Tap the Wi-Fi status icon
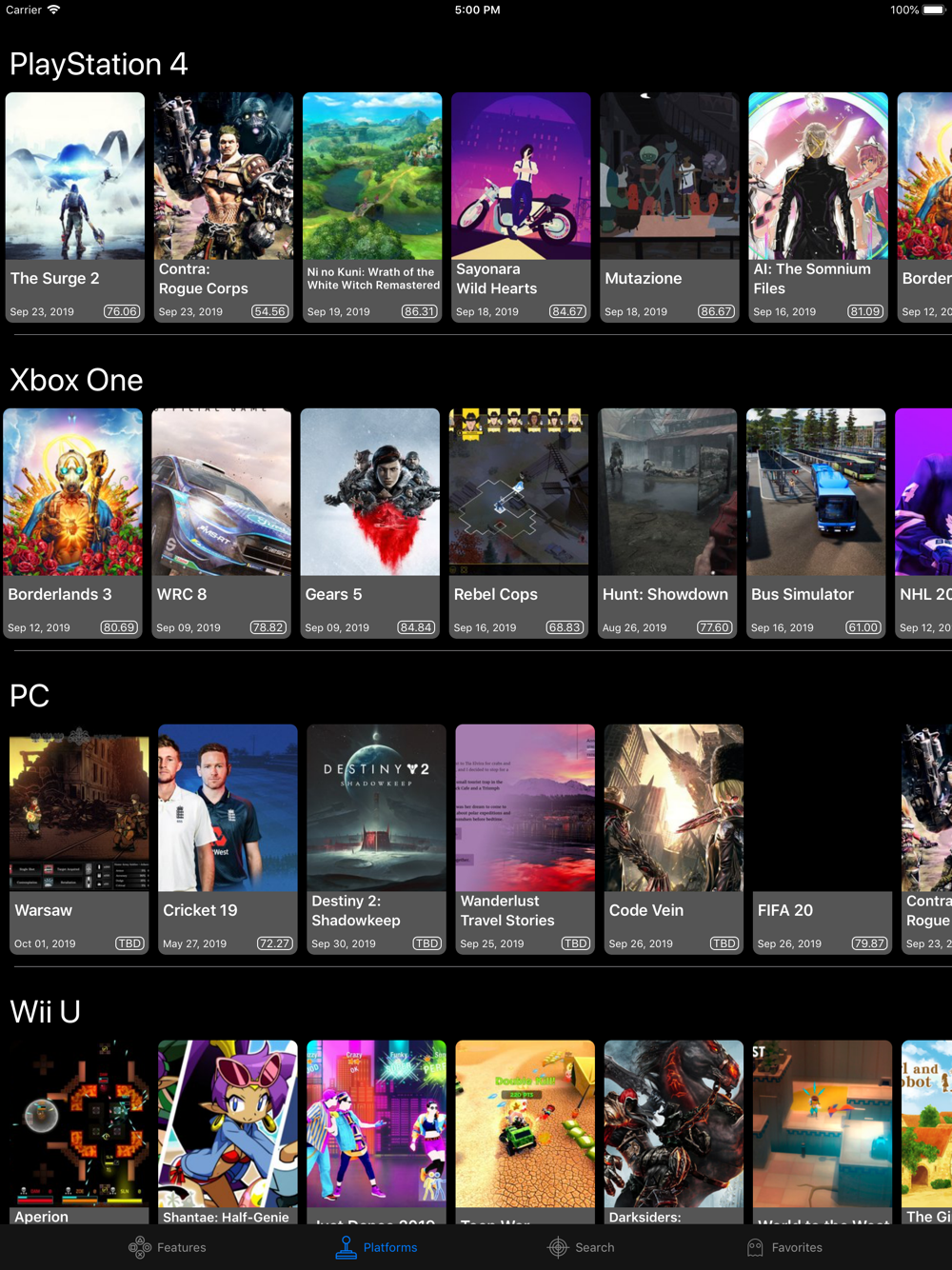The height and width of the screenshot is (1270, 952). (x=54, y=10)
